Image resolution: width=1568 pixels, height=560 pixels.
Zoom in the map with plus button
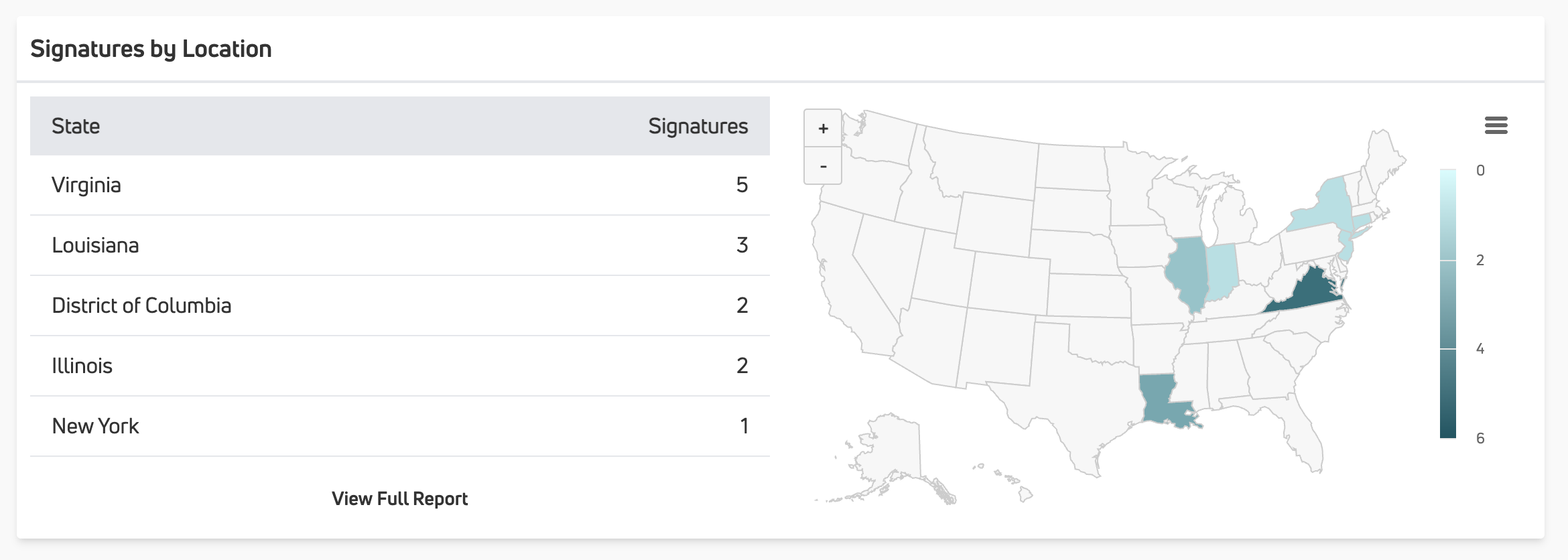click(823, 128)
